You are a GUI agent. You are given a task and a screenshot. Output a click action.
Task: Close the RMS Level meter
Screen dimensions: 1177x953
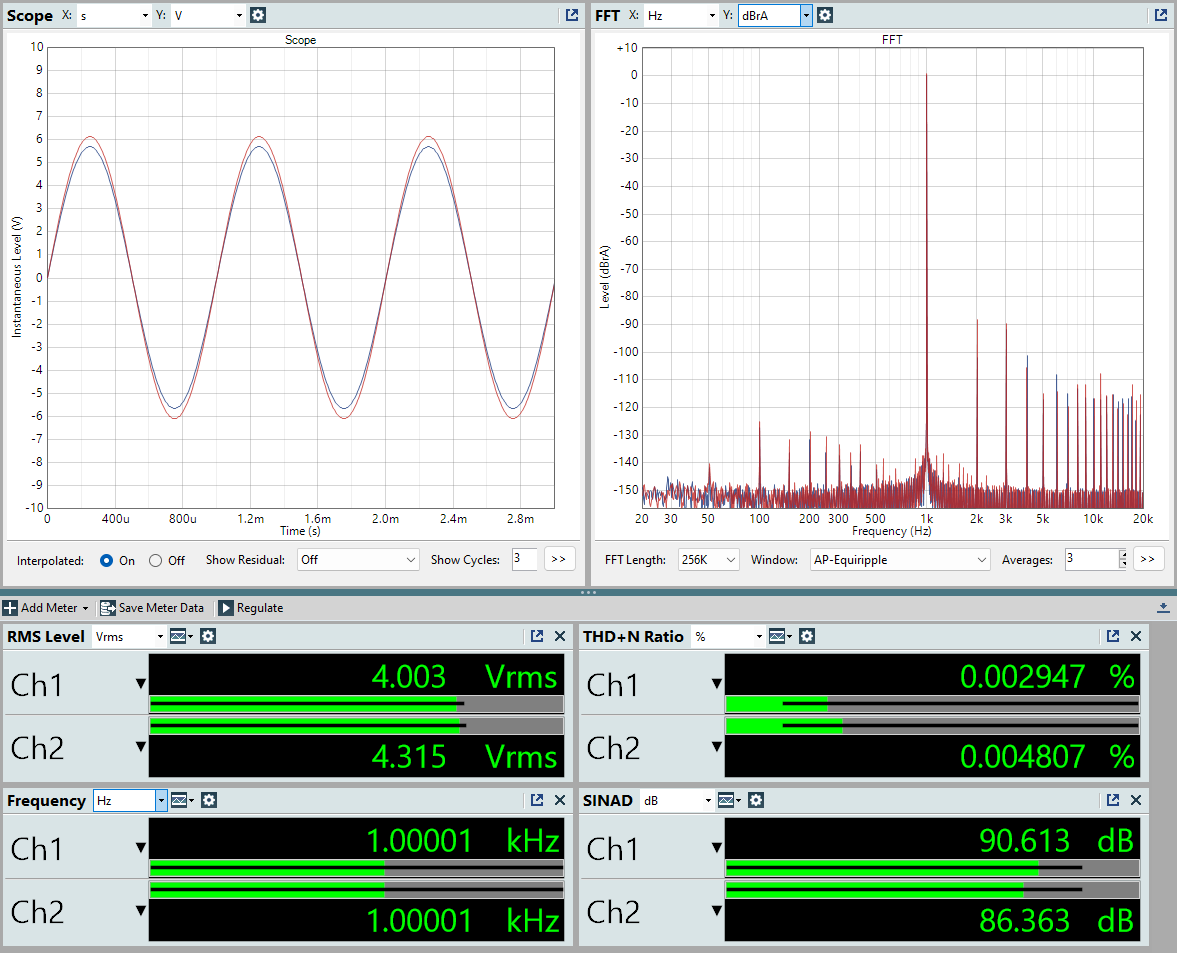coord(560,636)
